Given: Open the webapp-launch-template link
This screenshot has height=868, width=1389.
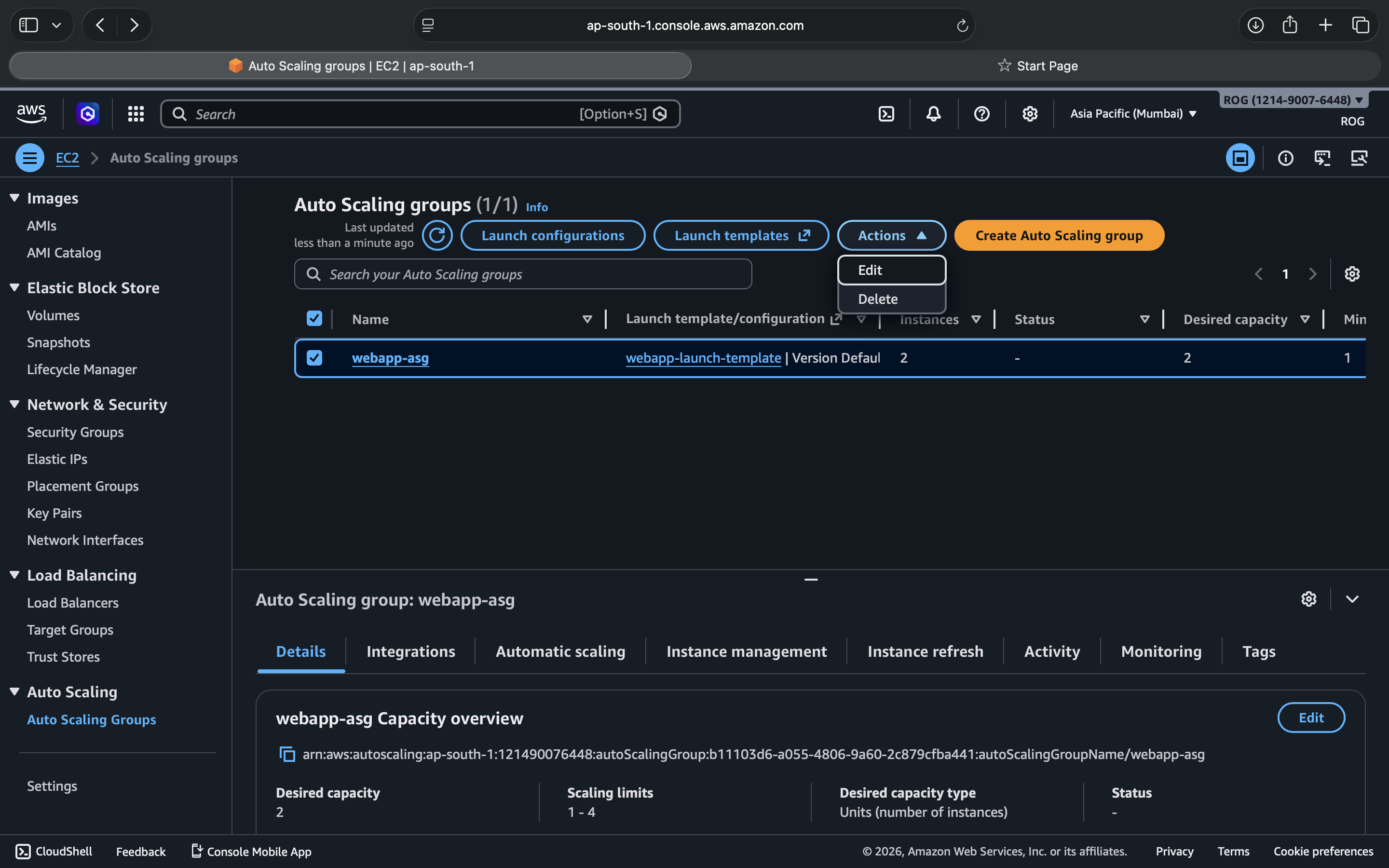Looking at the screenshot, I should (703, 358).
